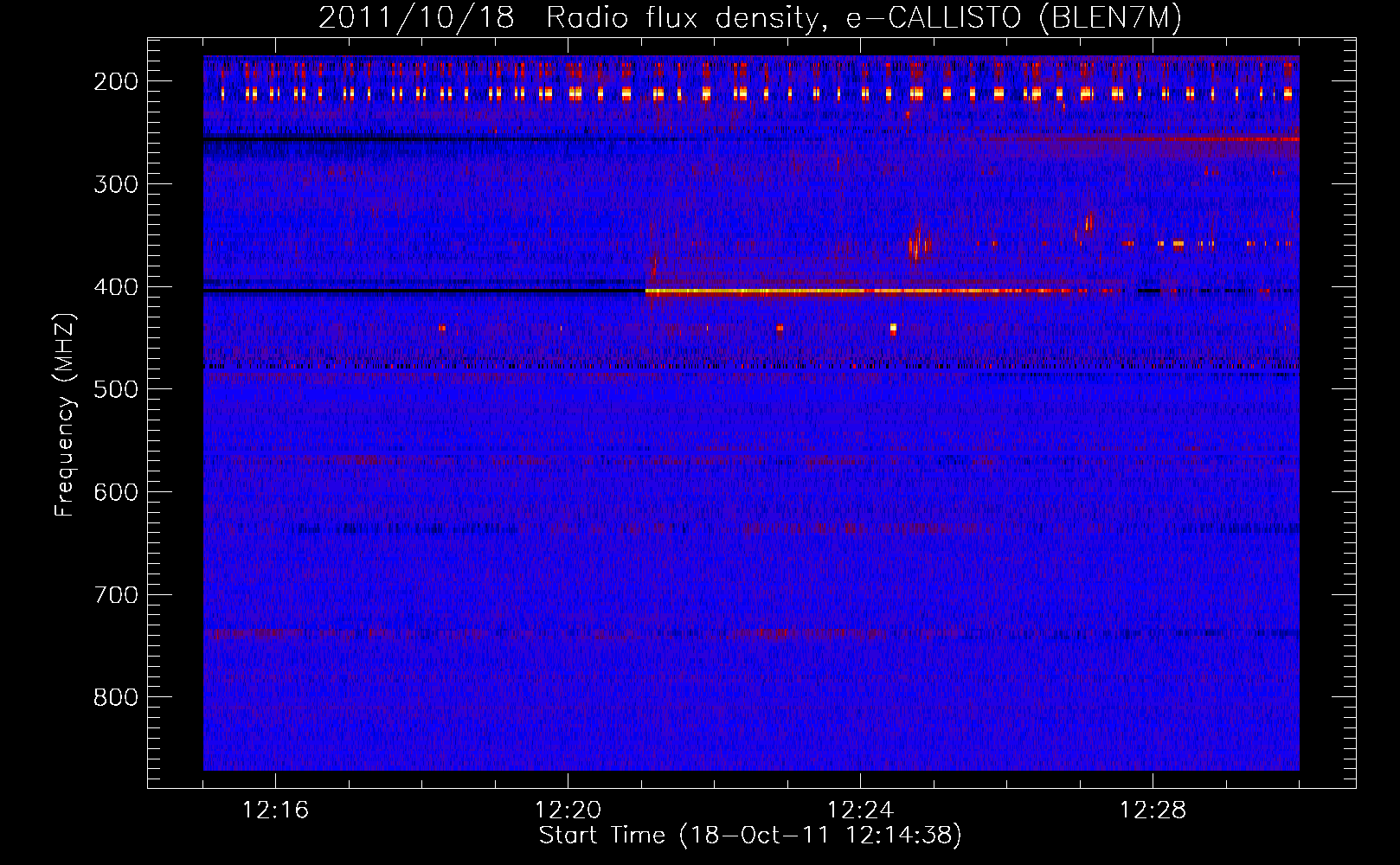Viewport: 1400px width, 865px height.
Task: Select the 400 frequency tick label
Action: [x=116, y=287]
